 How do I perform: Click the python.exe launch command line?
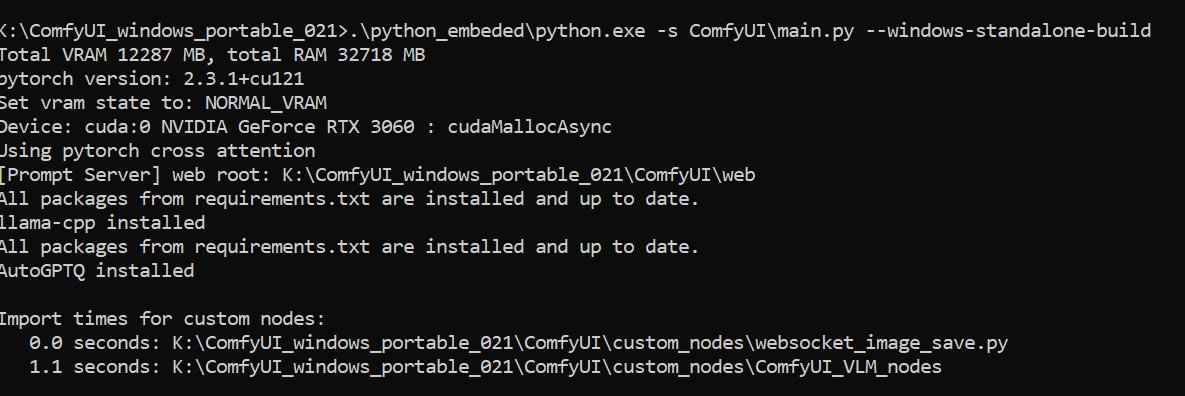tap(575, 31)
